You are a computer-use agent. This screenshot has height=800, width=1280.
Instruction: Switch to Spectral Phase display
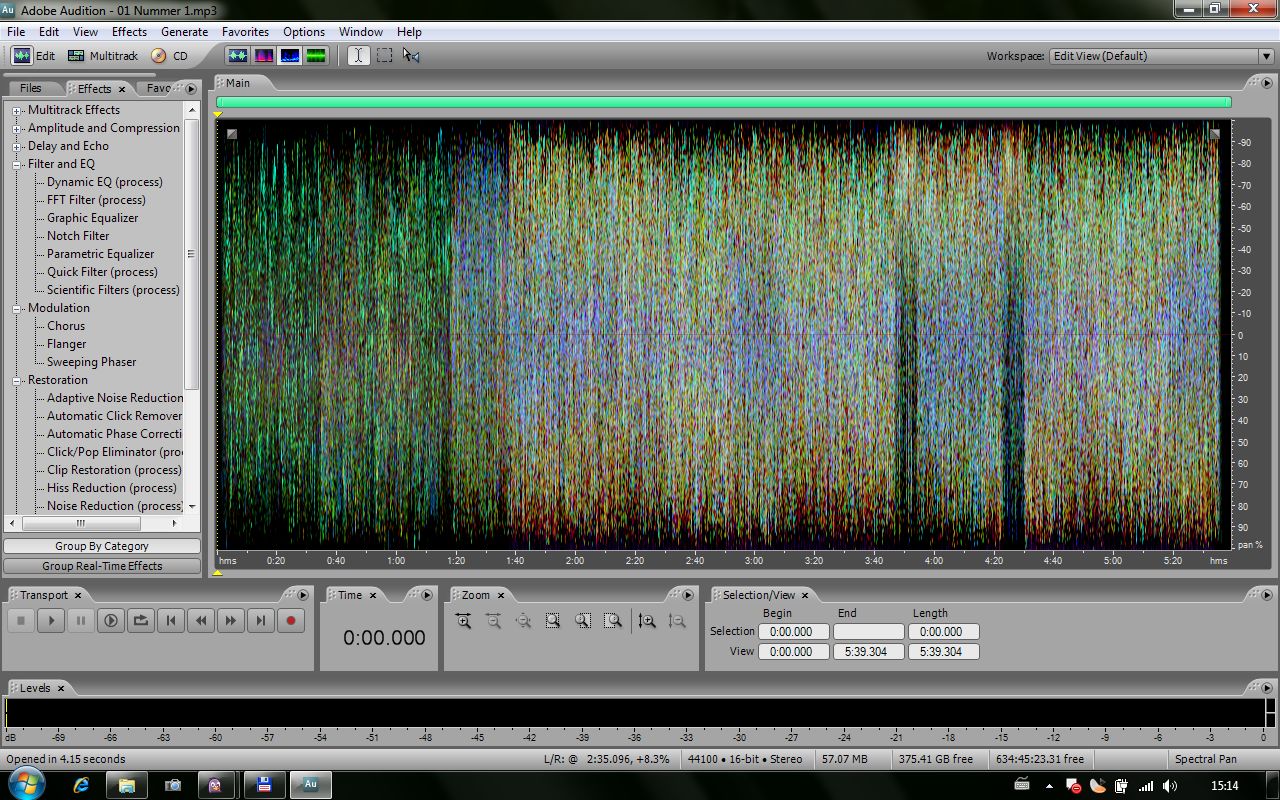[x=316, y=56]
